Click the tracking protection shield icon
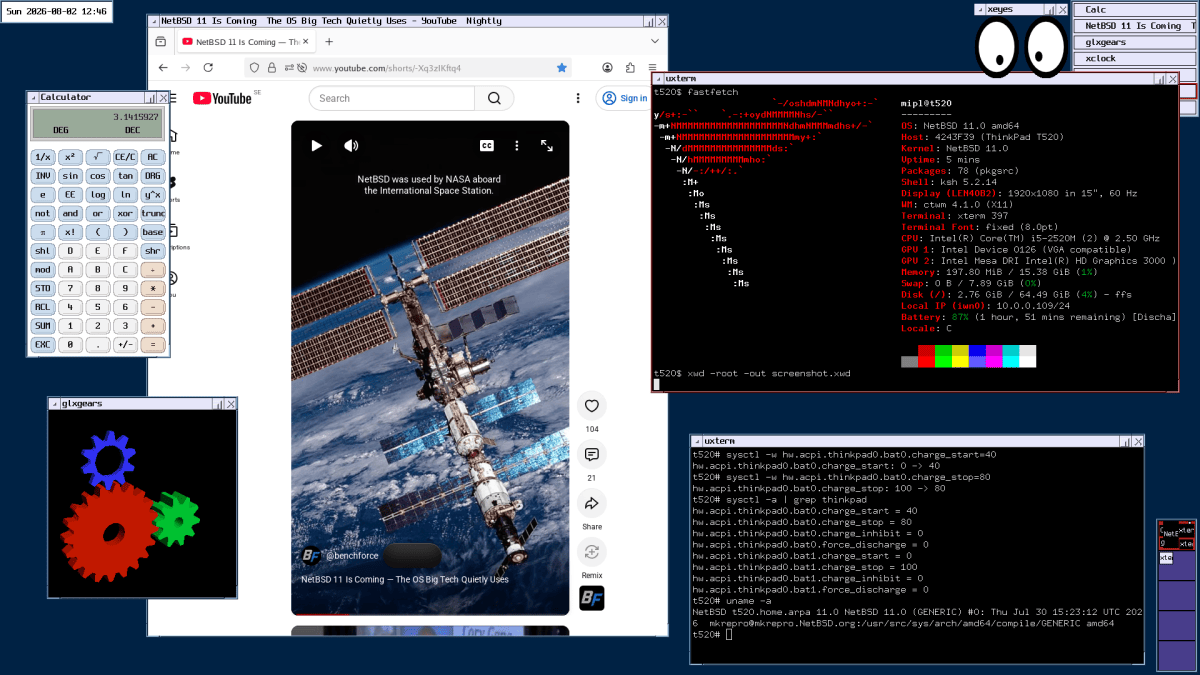 (x=255, y=68)
